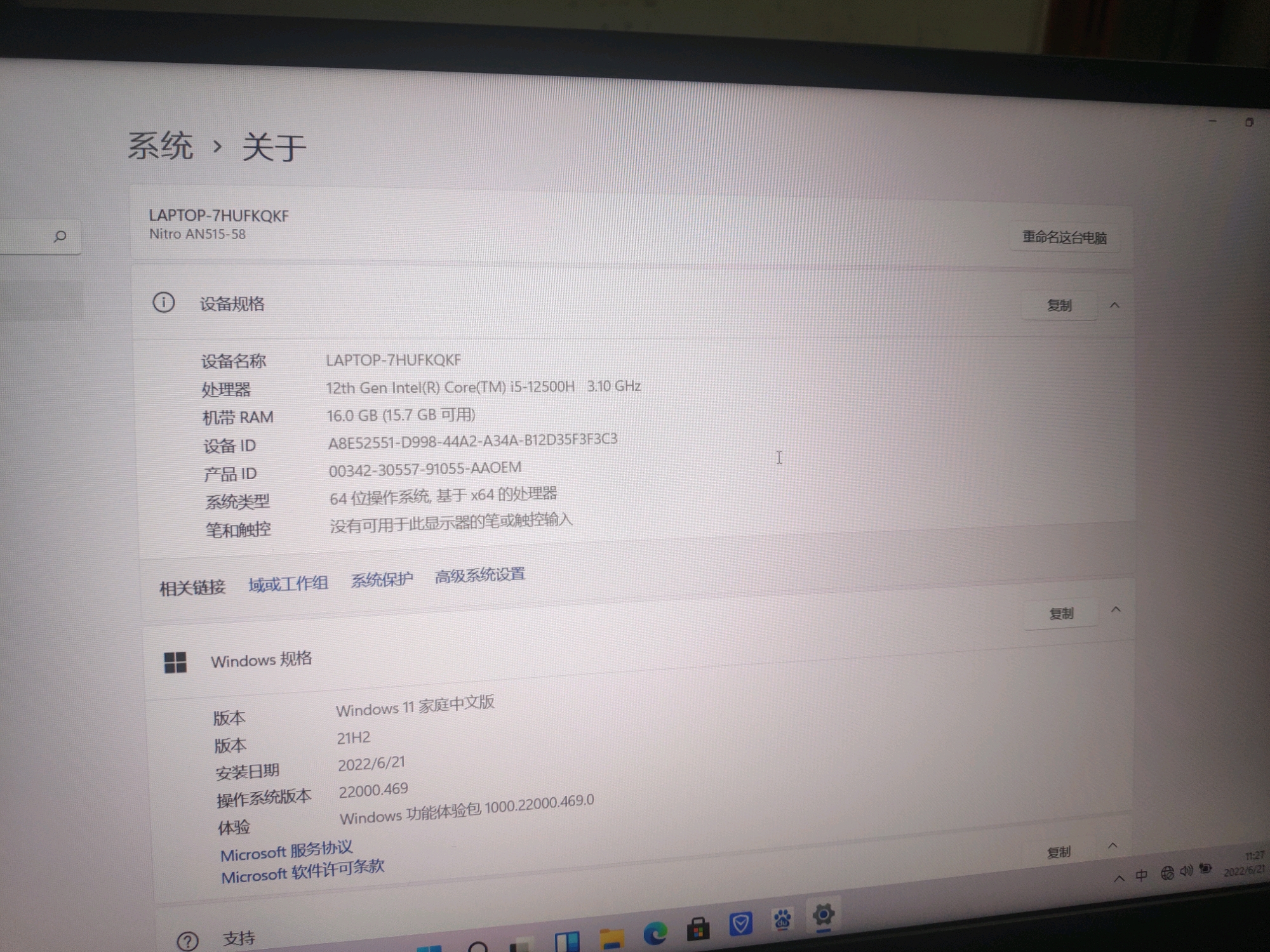The height and width of the screenshot is (952, 1270).
Task: Open the Widgets panel icon
Action: 567,942
